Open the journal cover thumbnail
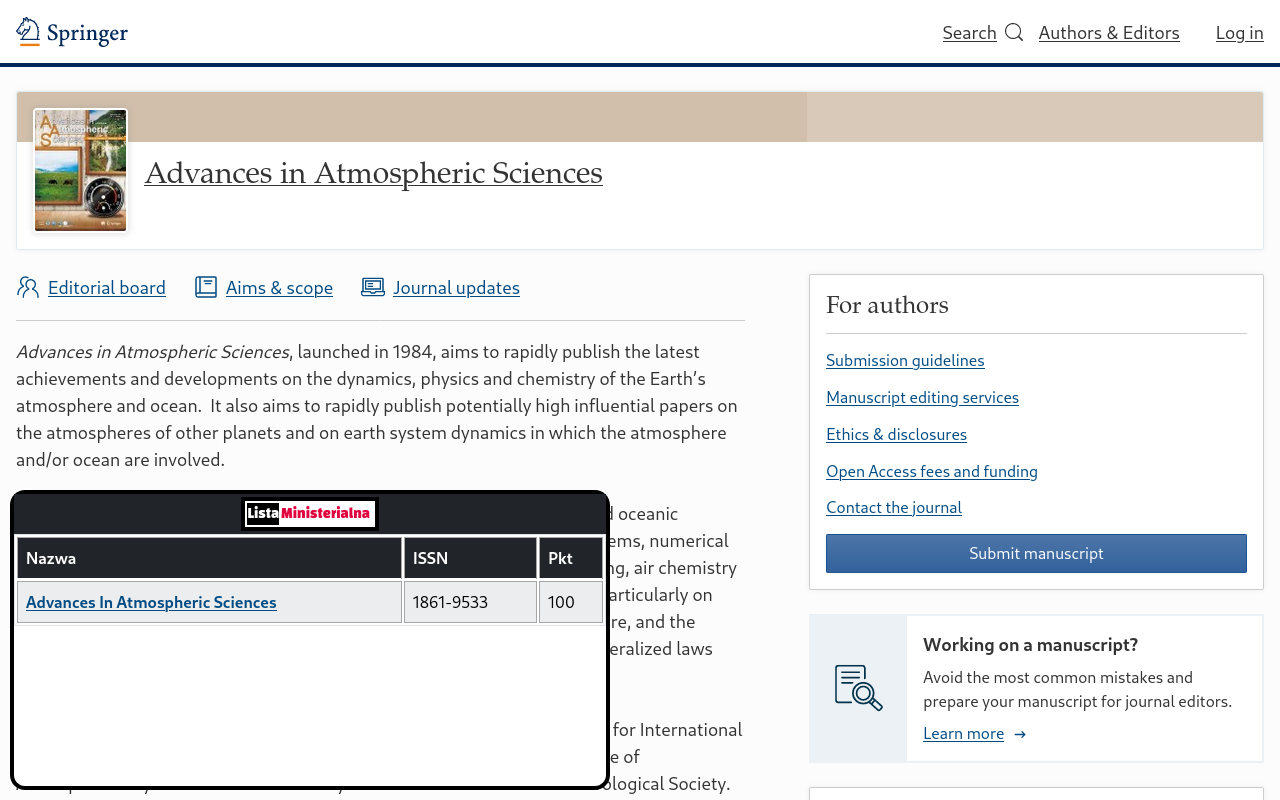Image resolution: width=1280 pixels, height=800 pixels. click(x=81, y=171)
